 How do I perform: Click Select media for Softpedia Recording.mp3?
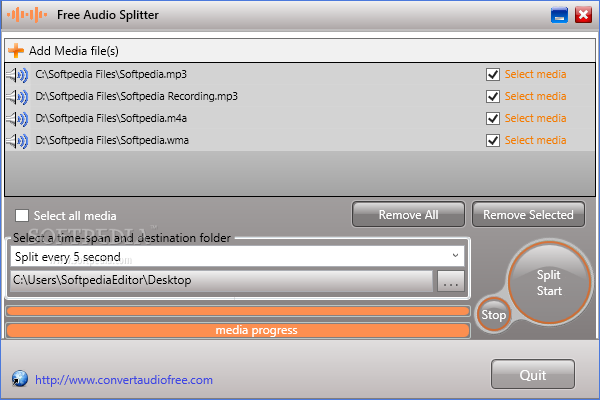tap(535, 96)
